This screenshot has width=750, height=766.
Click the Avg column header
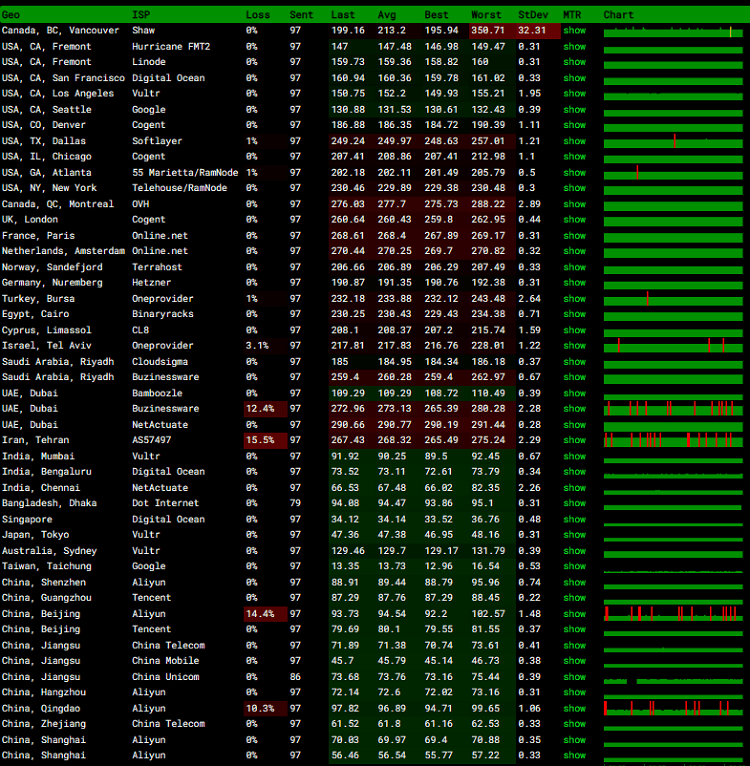pos(386,15)
